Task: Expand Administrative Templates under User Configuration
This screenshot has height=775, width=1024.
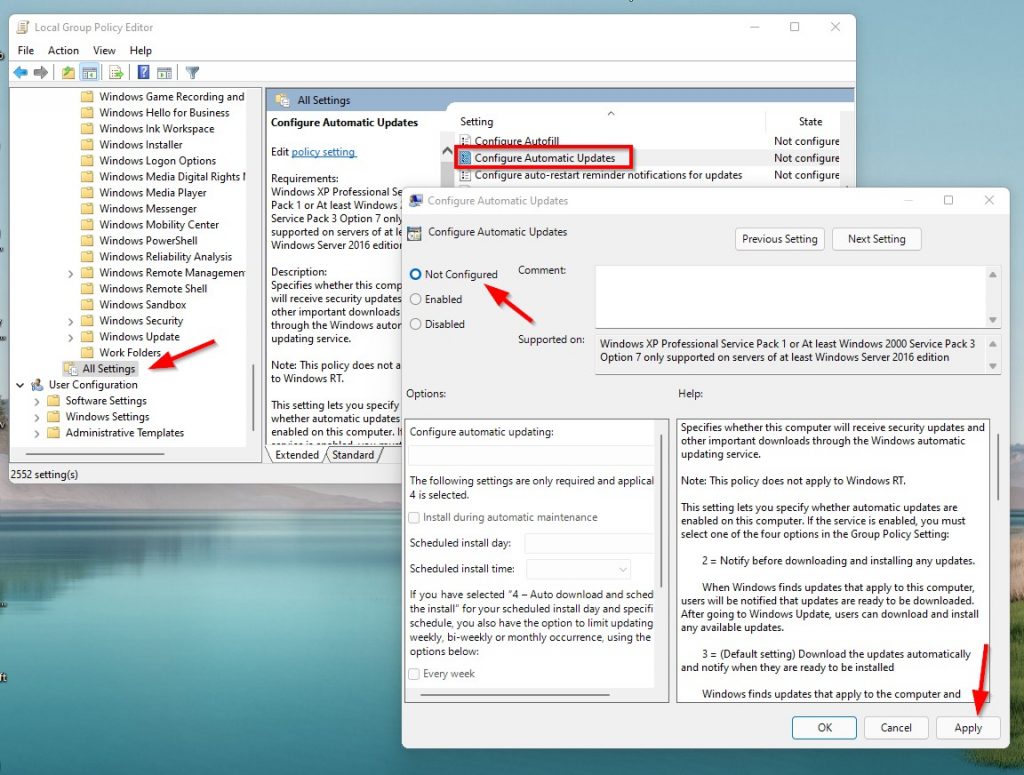Action: click(x=37, y=434)
